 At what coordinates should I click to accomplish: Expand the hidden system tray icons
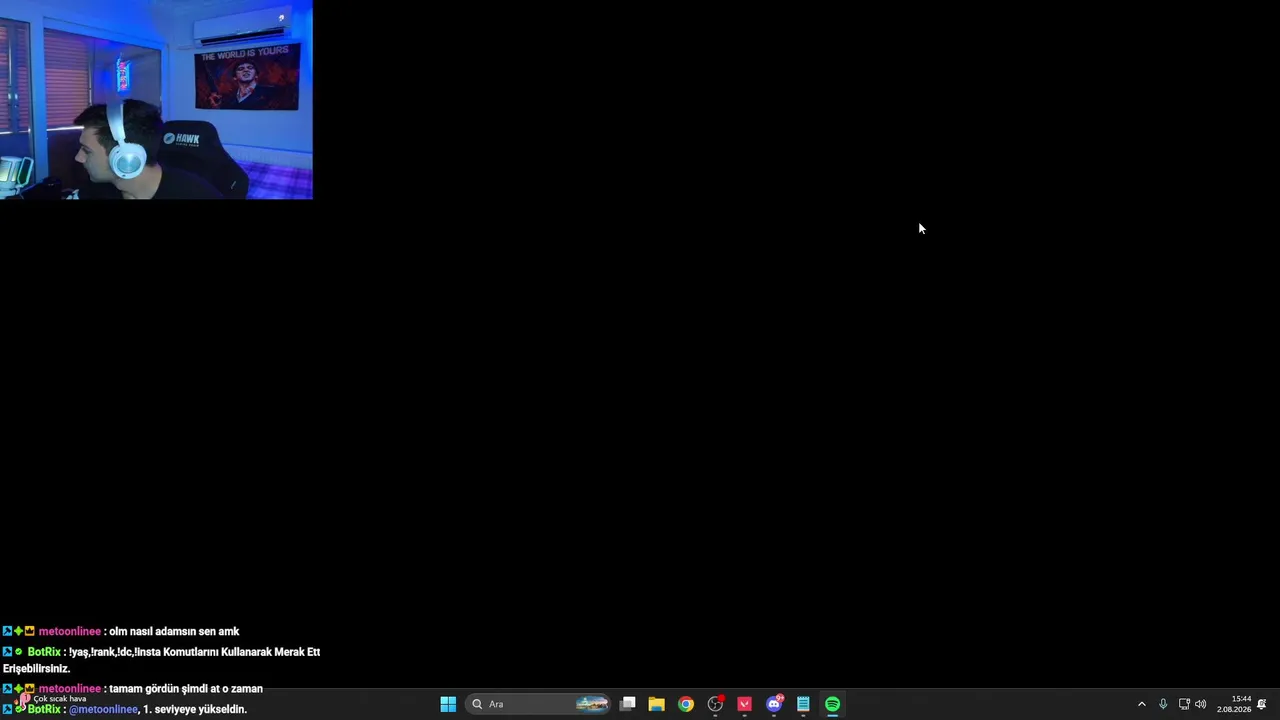pos(1141,704)
